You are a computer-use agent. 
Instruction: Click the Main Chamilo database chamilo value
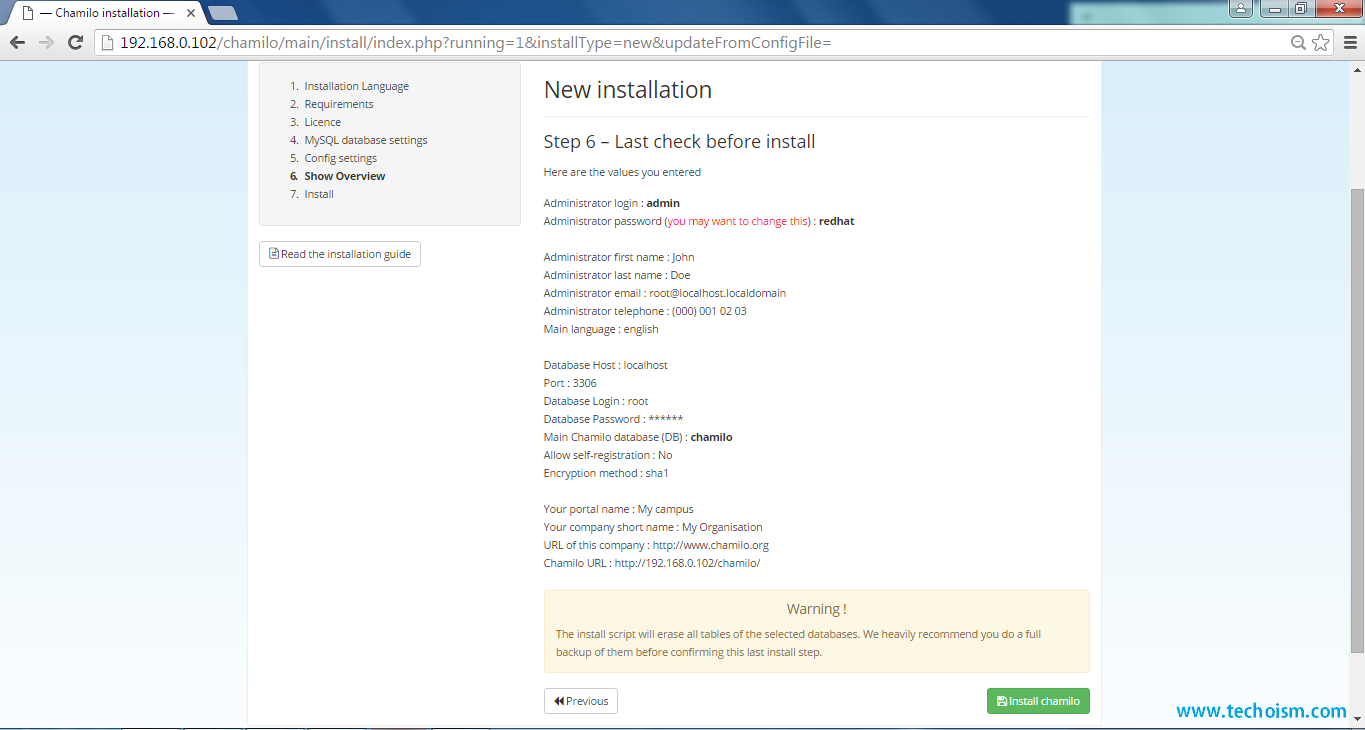pos(711,437)
